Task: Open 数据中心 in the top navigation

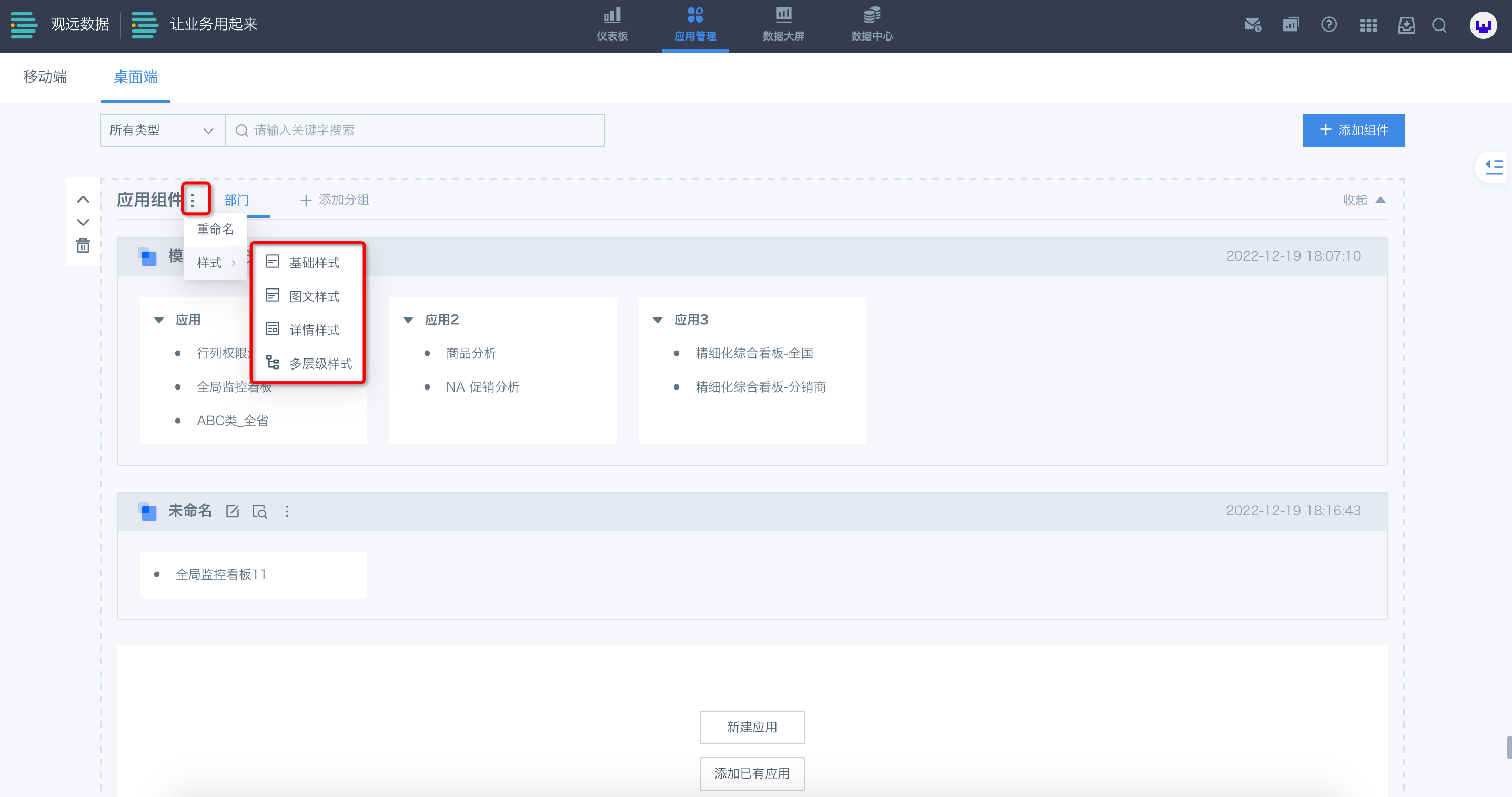Action: tap(872, 25)
